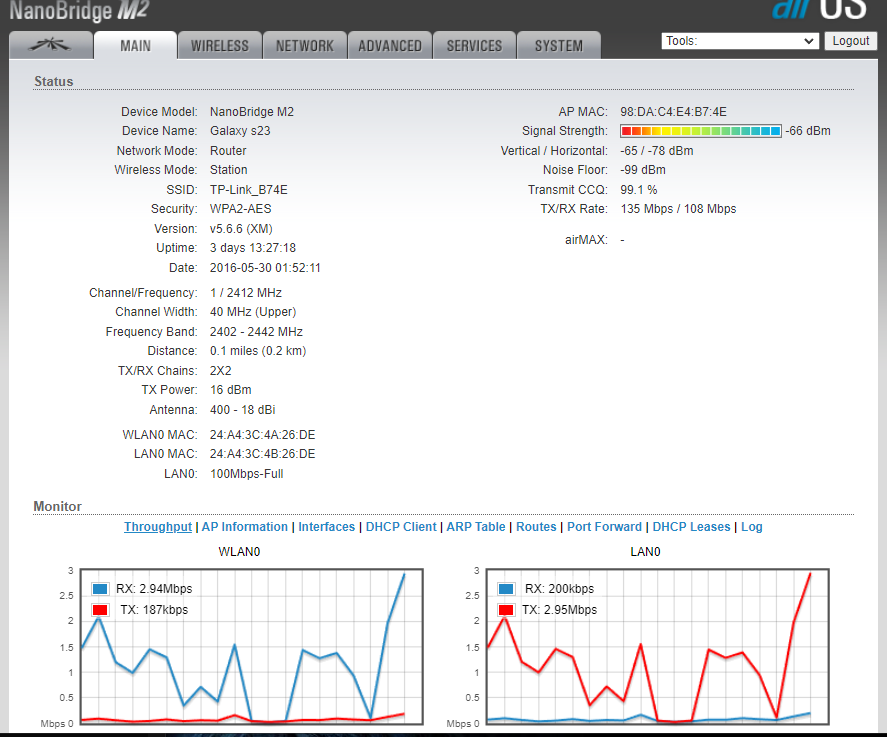887x737 pixels.
Task: Open the Routes monitor link
Action: [x=536, y=527]
